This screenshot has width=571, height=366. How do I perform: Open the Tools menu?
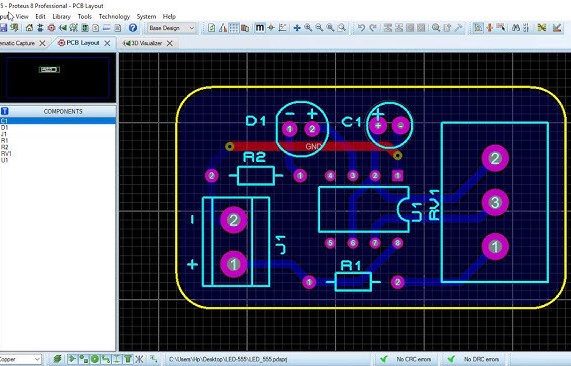(x=84, y=17)
